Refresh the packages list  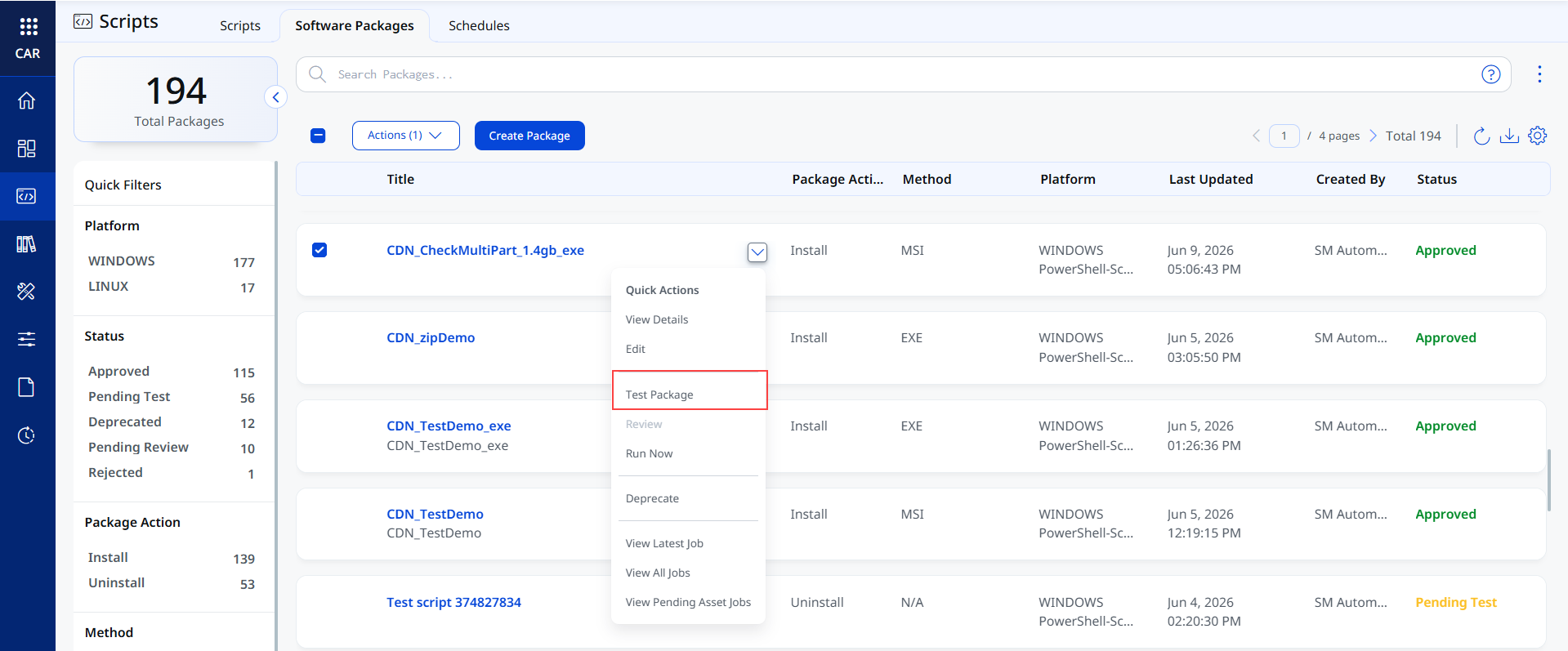pos(1481,136)
